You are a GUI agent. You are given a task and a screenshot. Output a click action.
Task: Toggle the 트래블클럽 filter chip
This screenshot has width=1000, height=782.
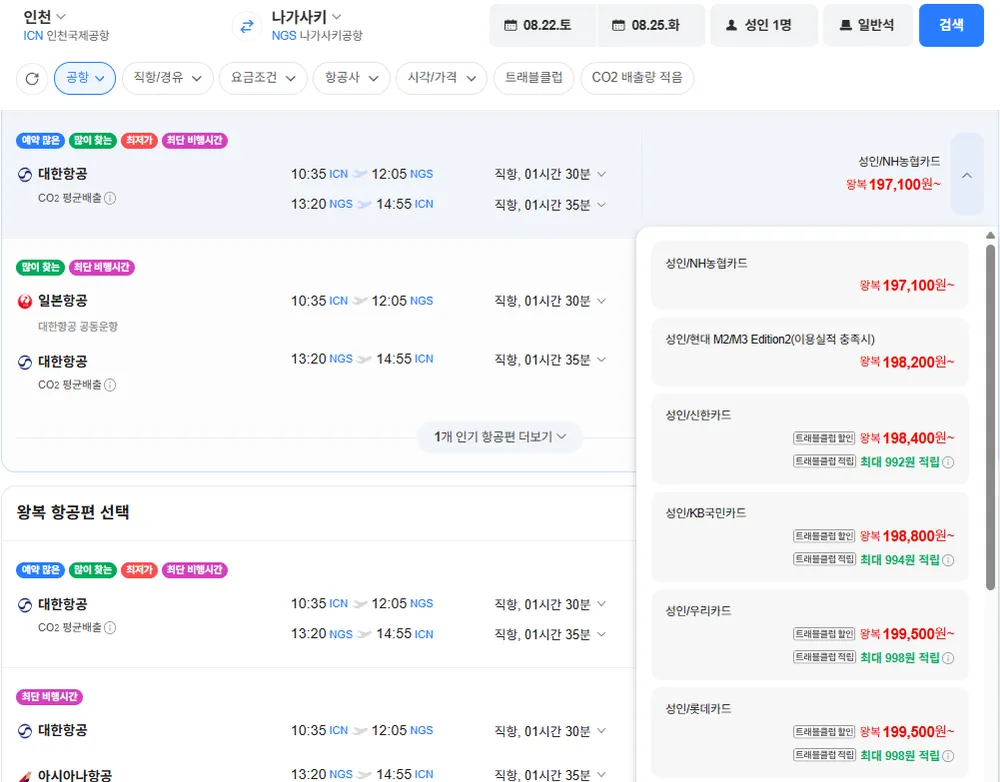click(534, 78)
